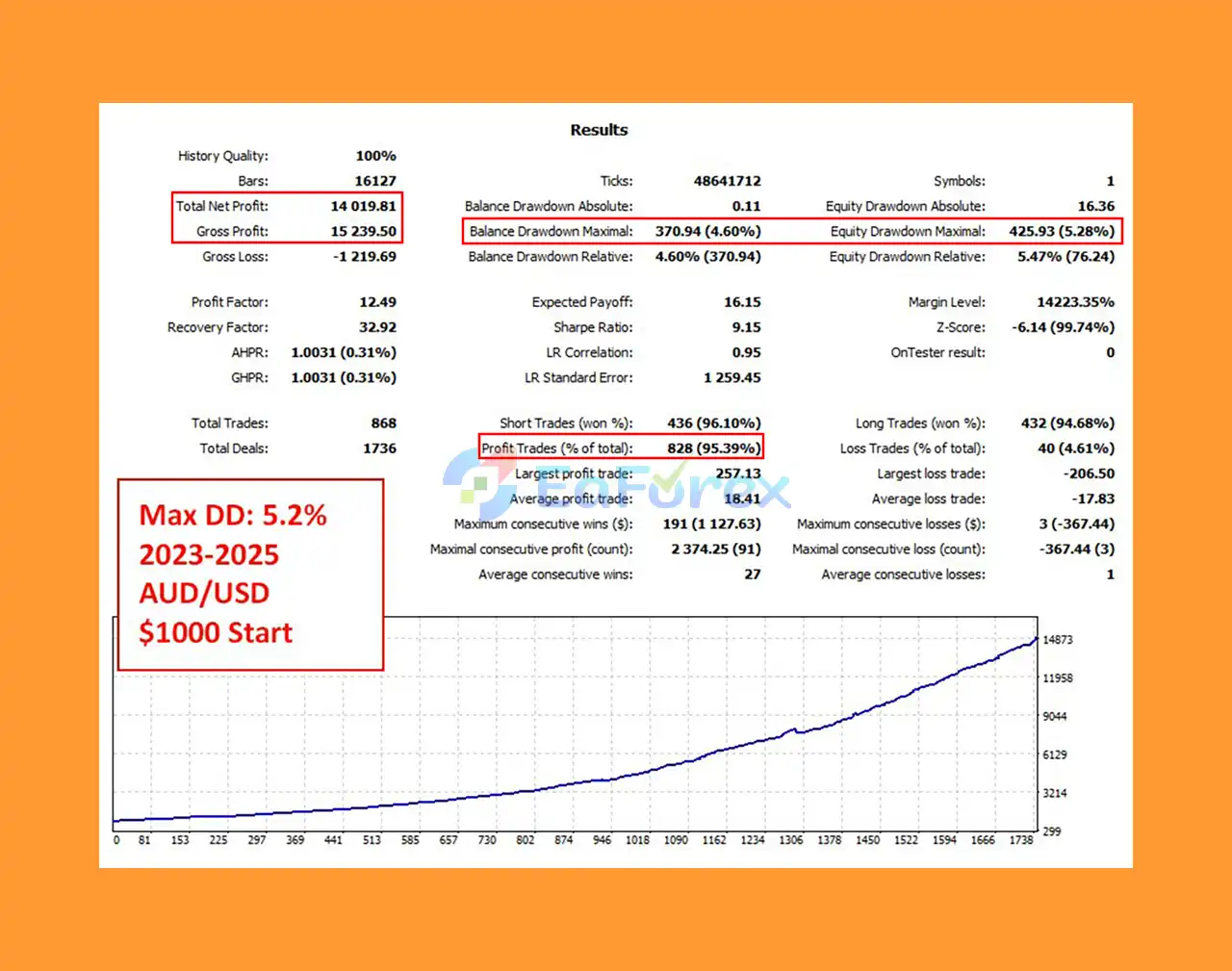Click Average loss trade value -17.83

point(1093,498)
